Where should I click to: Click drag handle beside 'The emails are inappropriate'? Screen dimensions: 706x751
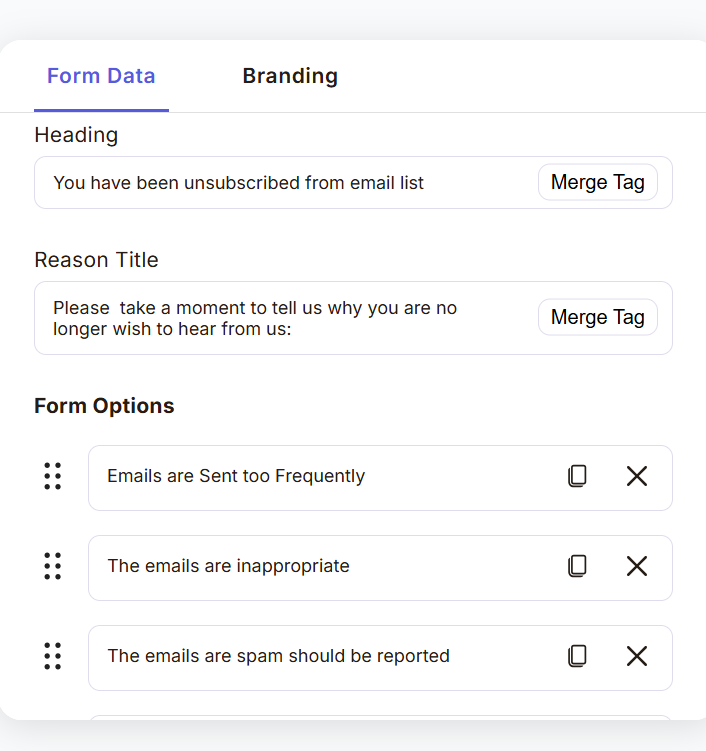click(53, 566)
